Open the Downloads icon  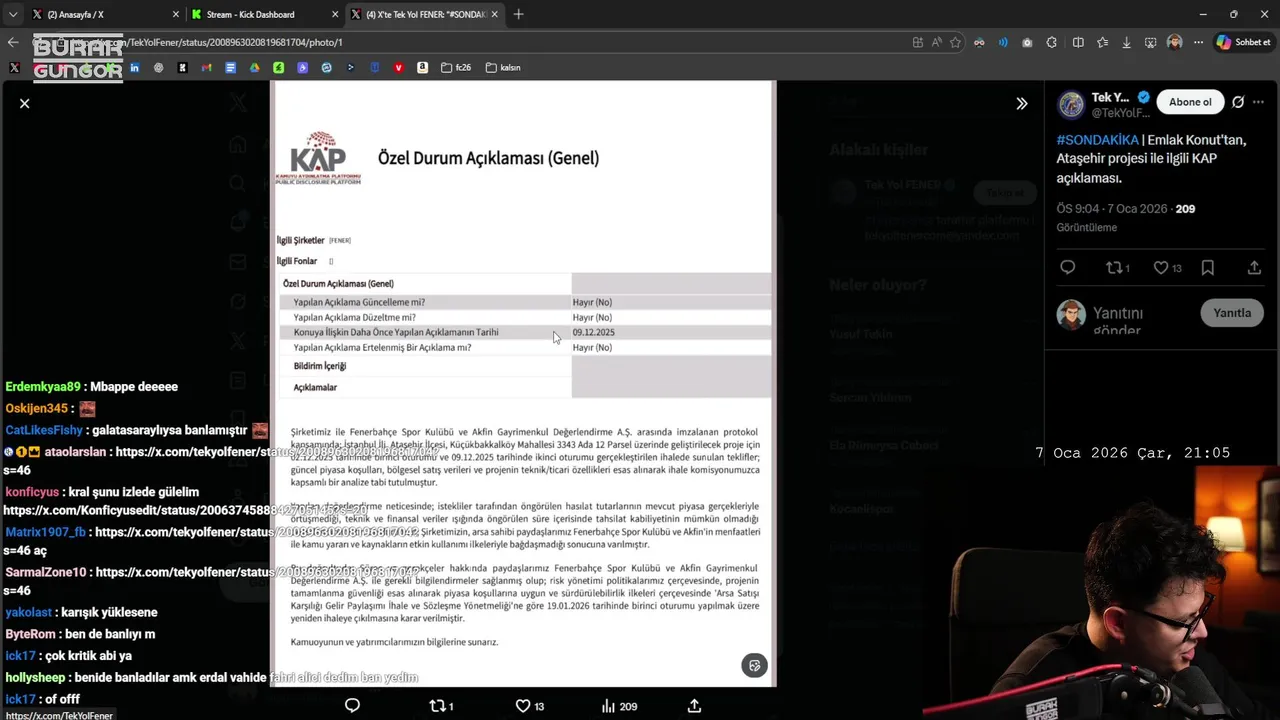click(x=1127, y=42)
